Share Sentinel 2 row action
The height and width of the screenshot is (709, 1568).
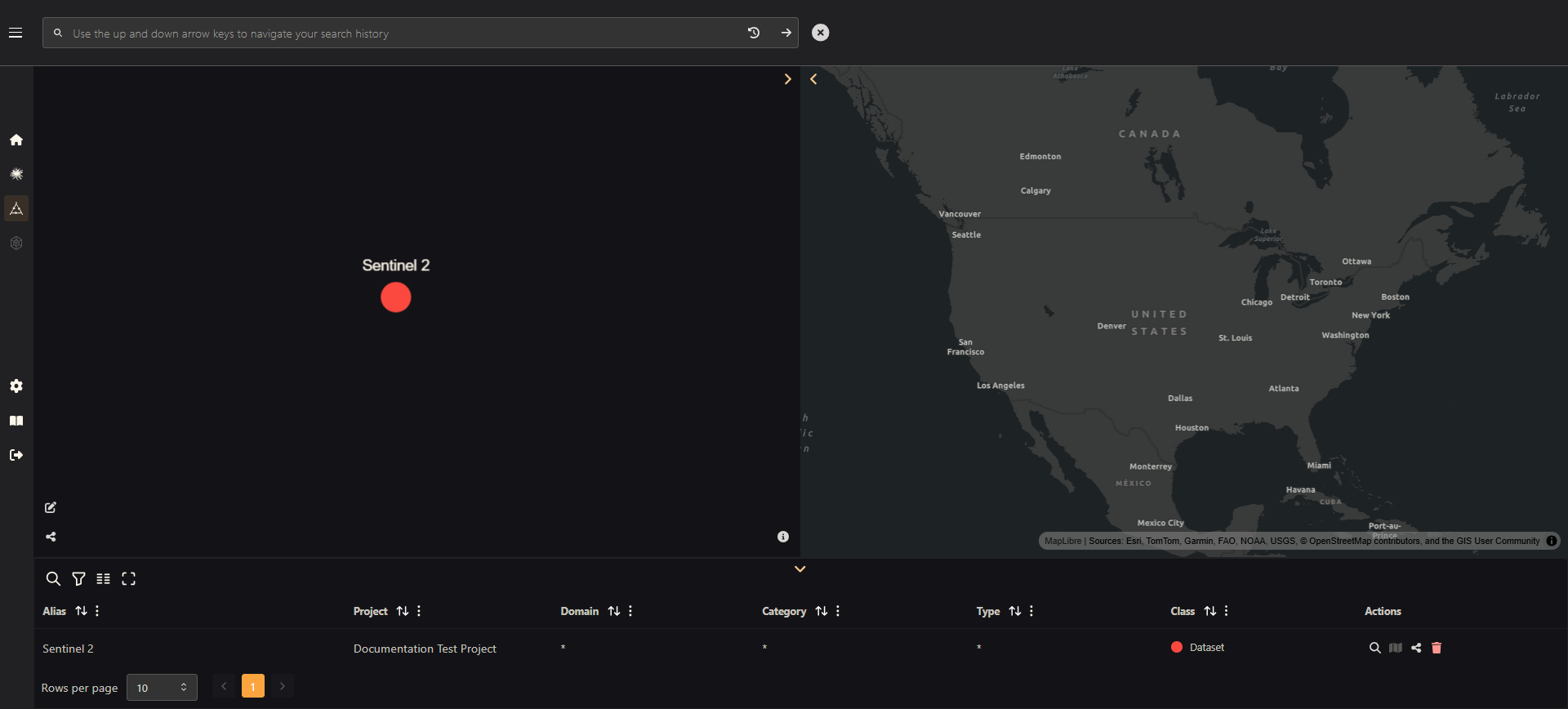(x=1416, y=648)
